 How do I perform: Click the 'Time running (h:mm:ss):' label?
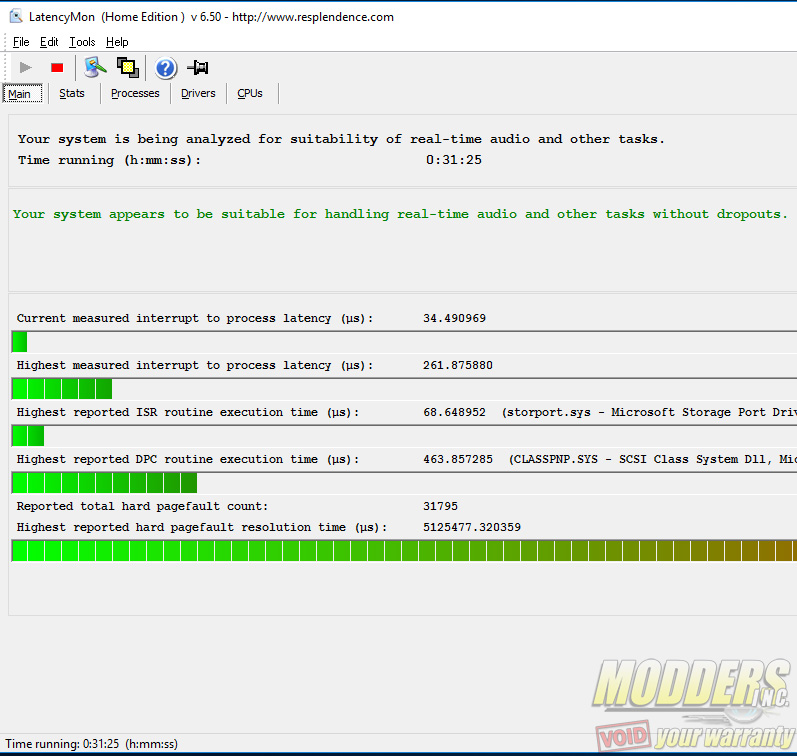point(109,160)
